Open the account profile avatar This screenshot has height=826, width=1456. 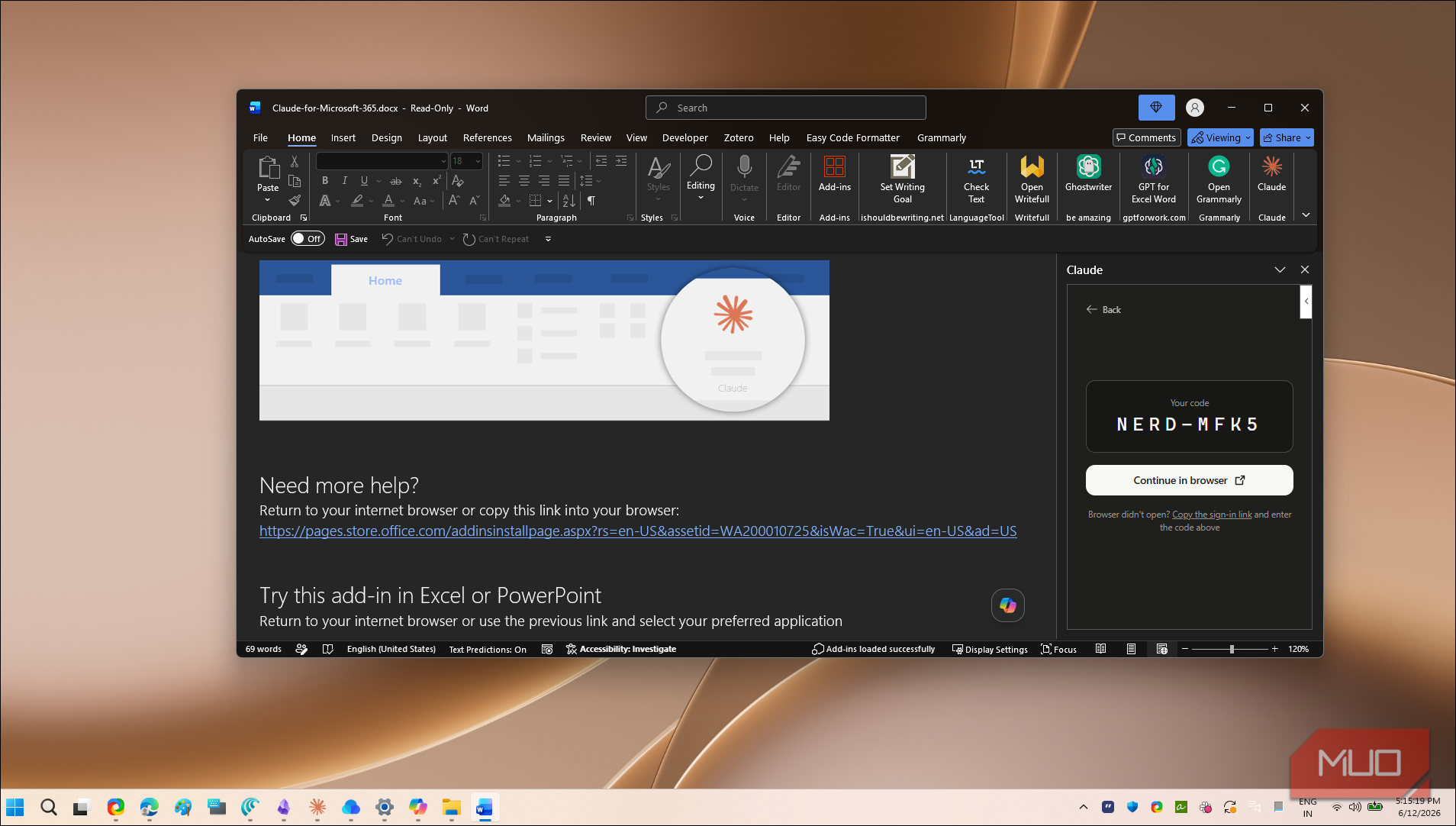click(x=1195, y=108)
